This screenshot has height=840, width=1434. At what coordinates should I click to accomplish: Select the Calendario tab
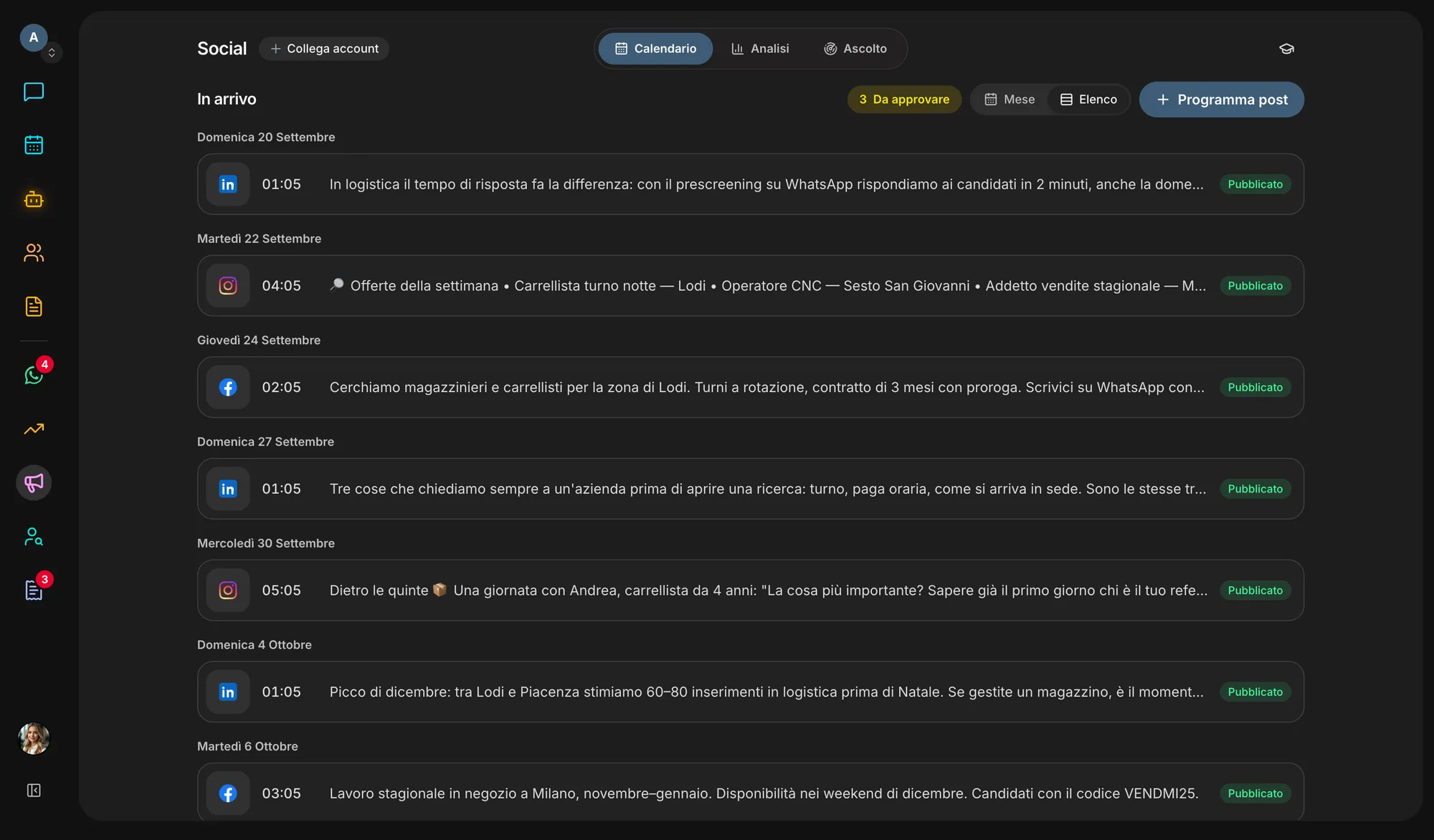(655, 49)
